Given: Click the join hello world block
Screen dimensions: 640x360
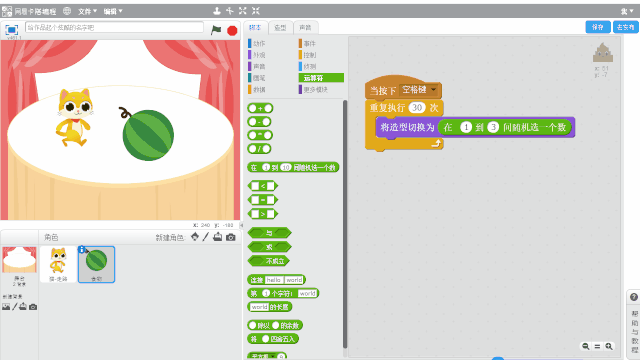Looking at the screenshot, I should (x=276, y=280).
